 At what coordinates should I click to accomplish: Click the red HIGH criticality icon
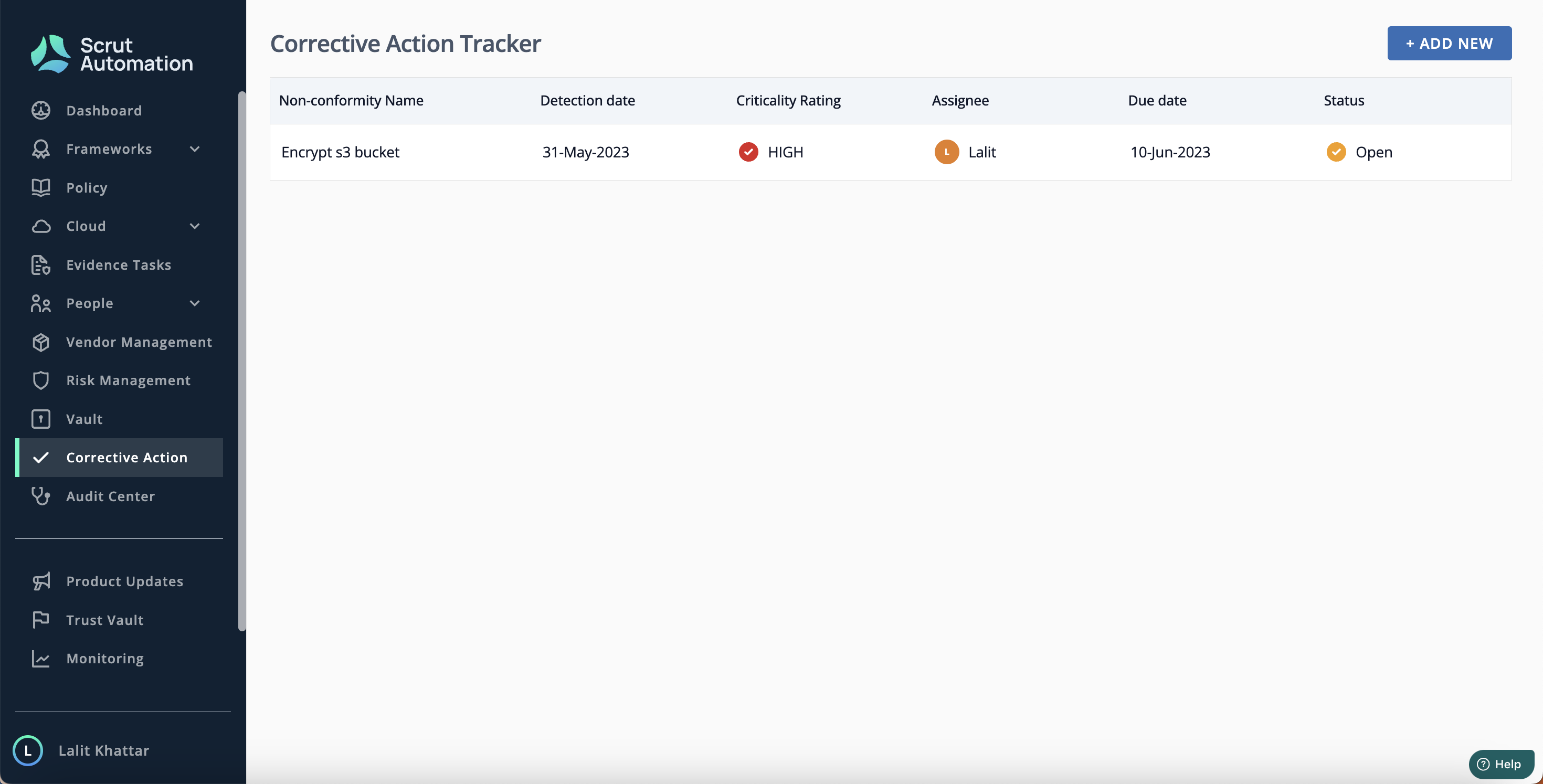748,152
